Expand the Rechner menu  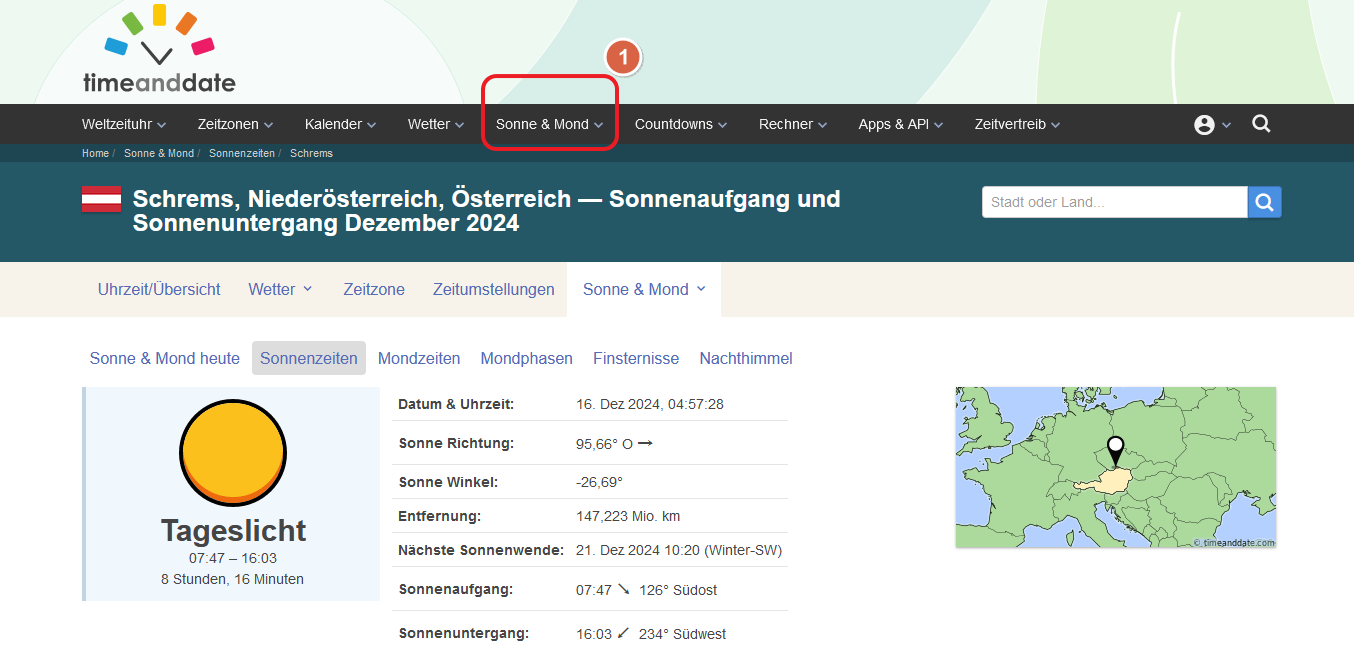pyautogui.click(x=792, y=125)
